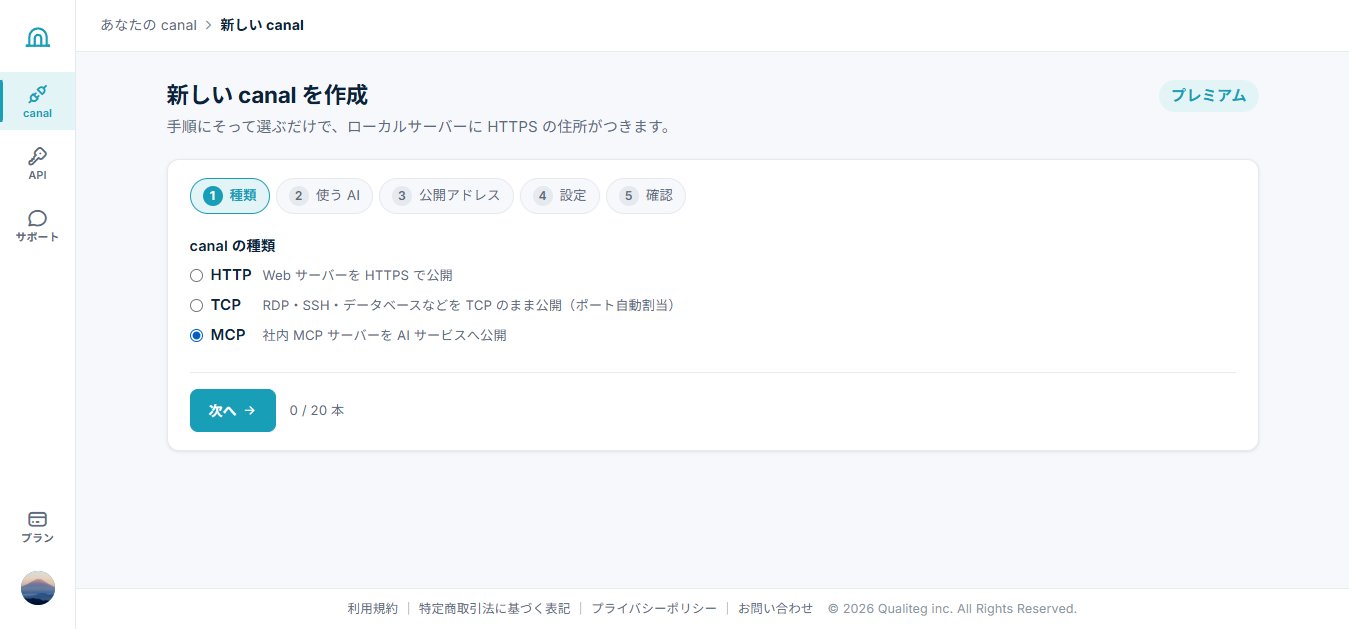Viewport: 1349px width, 629px height.
Task: Open the プライバシーポリシー link
Action: point(654,608)
